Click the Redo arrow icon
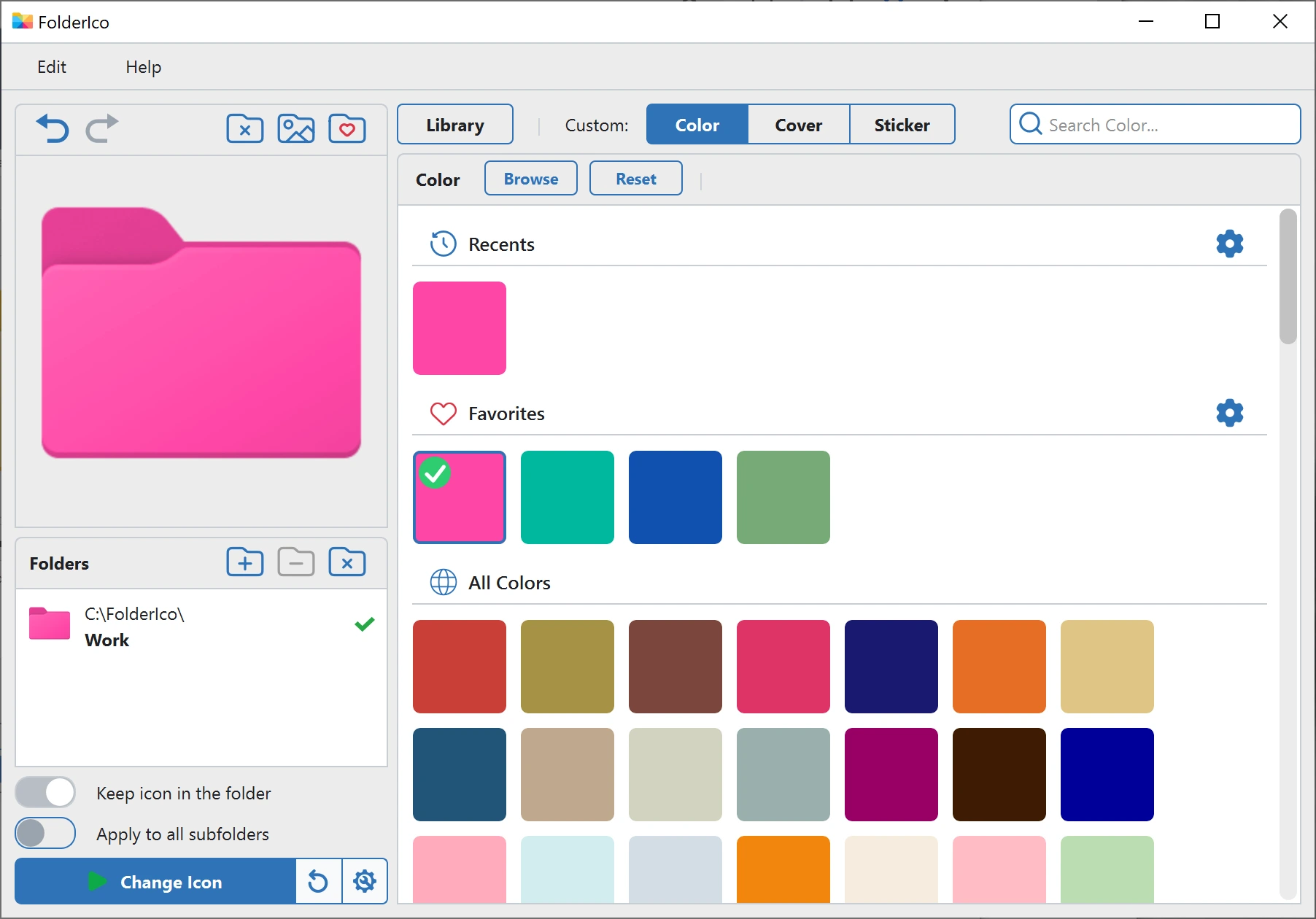The height and width of the screenshot is (919, 1316). pyautogui.click(x=102, y=128)
